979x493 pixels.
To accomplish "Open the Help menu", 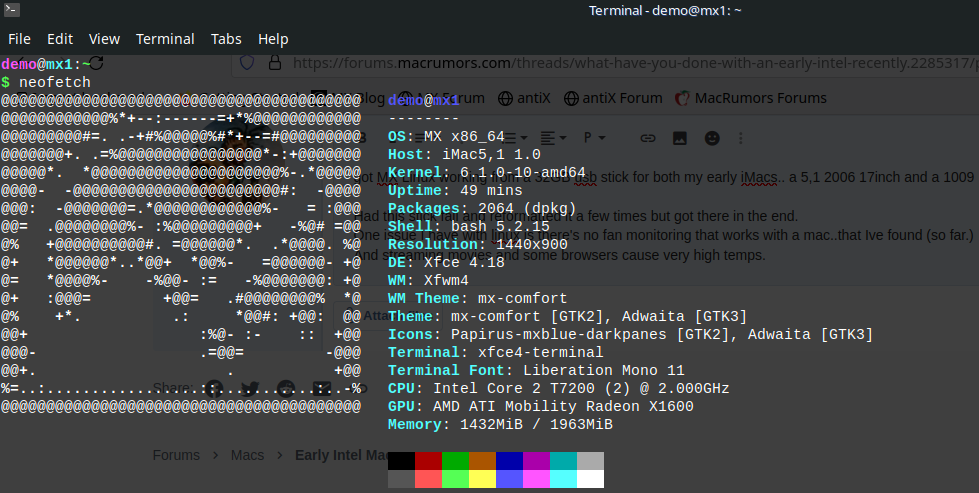I will pos(273,39).
